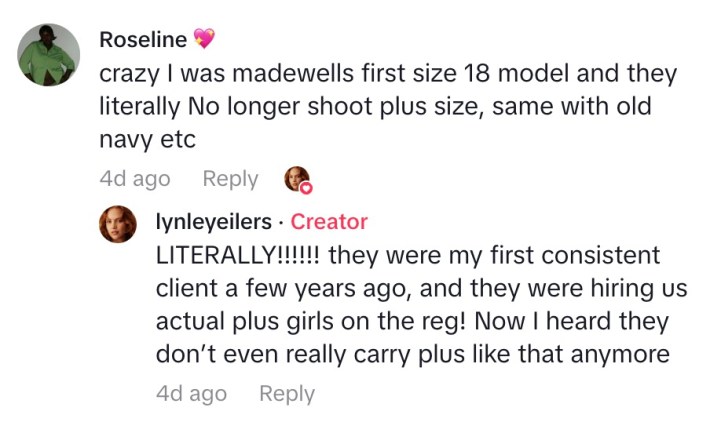Image resolution: width=710 pixels, height=422 pixels.
Task: Click the red heart badge on the small avatar
Action: tap(307, 187)
